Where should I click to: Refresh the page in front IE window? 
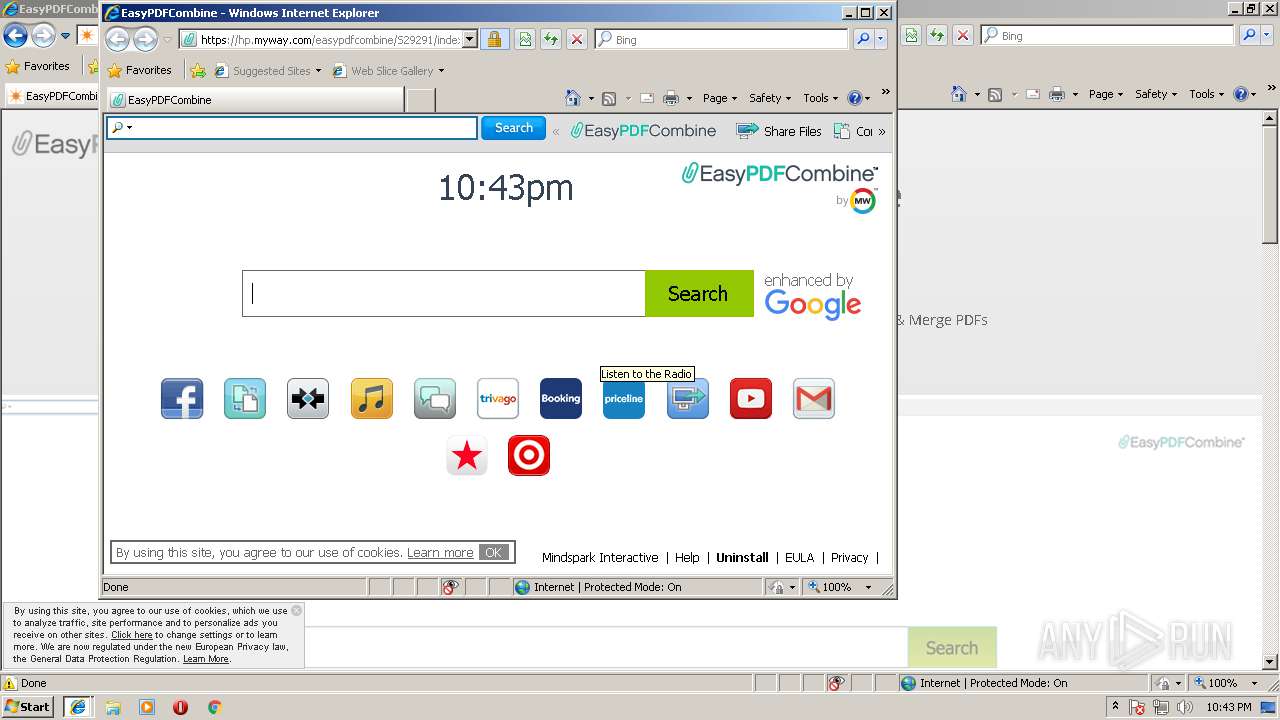click(551, 40)
